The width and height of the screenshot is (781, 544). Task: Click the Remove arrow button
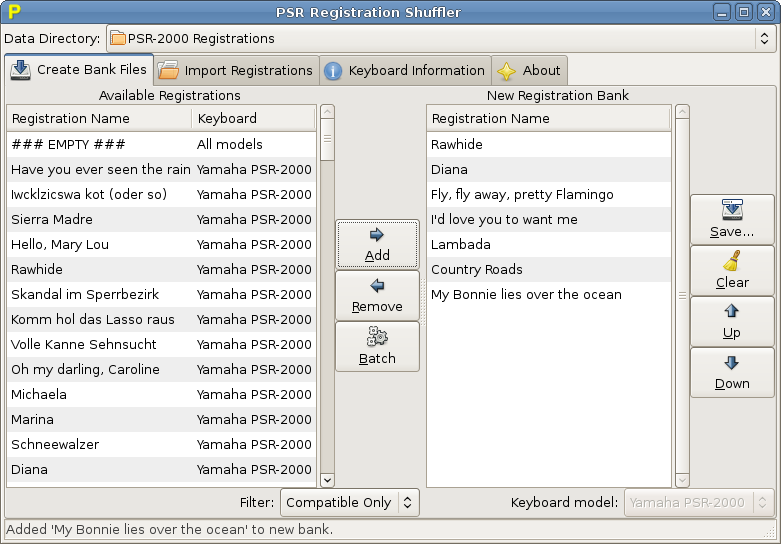377,296
